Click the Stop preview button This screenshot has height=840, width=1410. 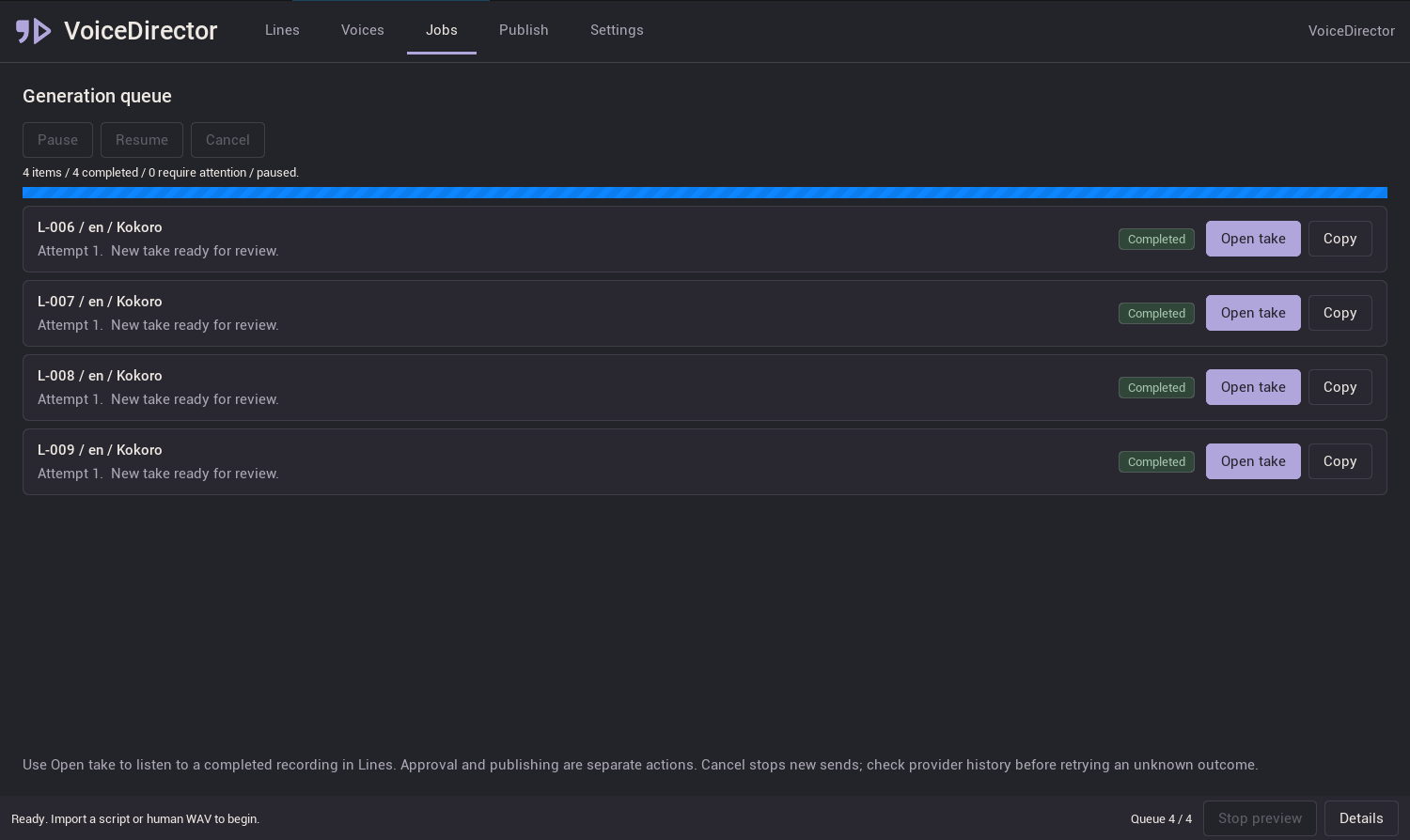(x=1260, y=818)
